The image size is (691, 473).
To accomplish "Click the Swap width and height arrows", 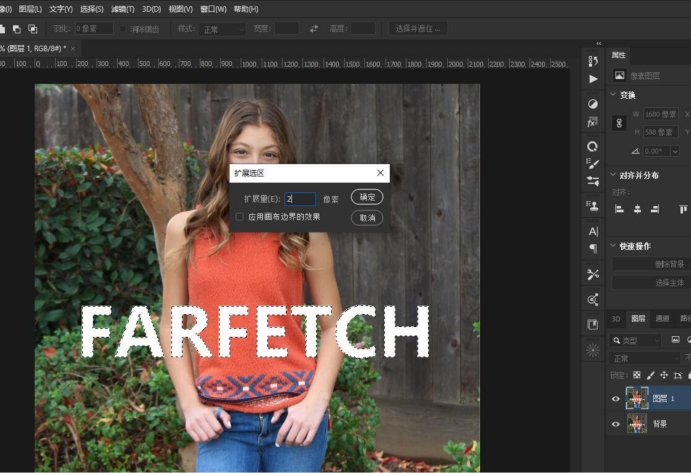I will pyautogui.click(x=314, y=29).
